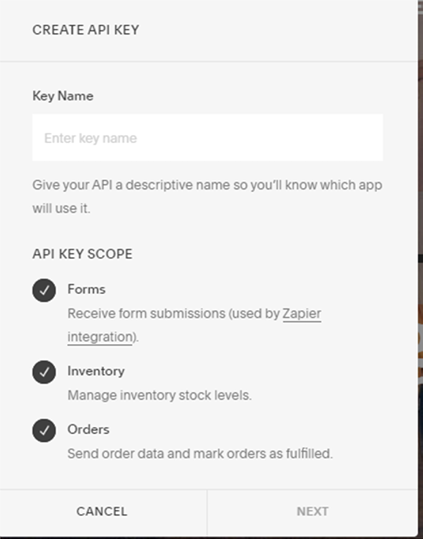Open the Zapier link
This screenshot has height=539, width=424.
302,314
